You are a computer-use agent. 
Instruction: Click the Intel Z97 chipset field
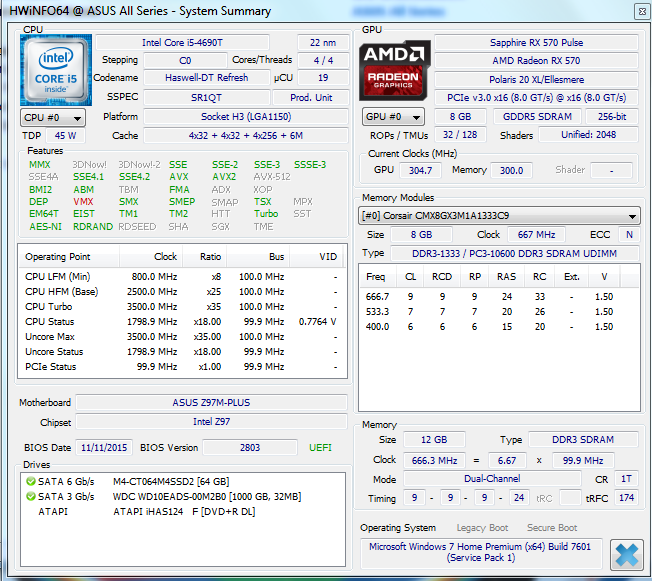(x=211, y=422)
